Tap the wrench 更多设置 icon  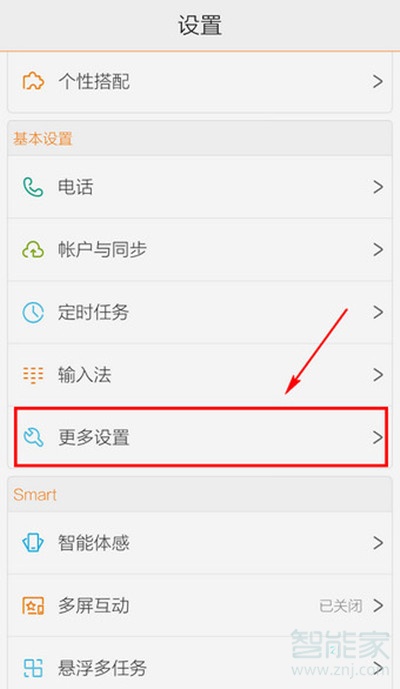tap(33, 437)
